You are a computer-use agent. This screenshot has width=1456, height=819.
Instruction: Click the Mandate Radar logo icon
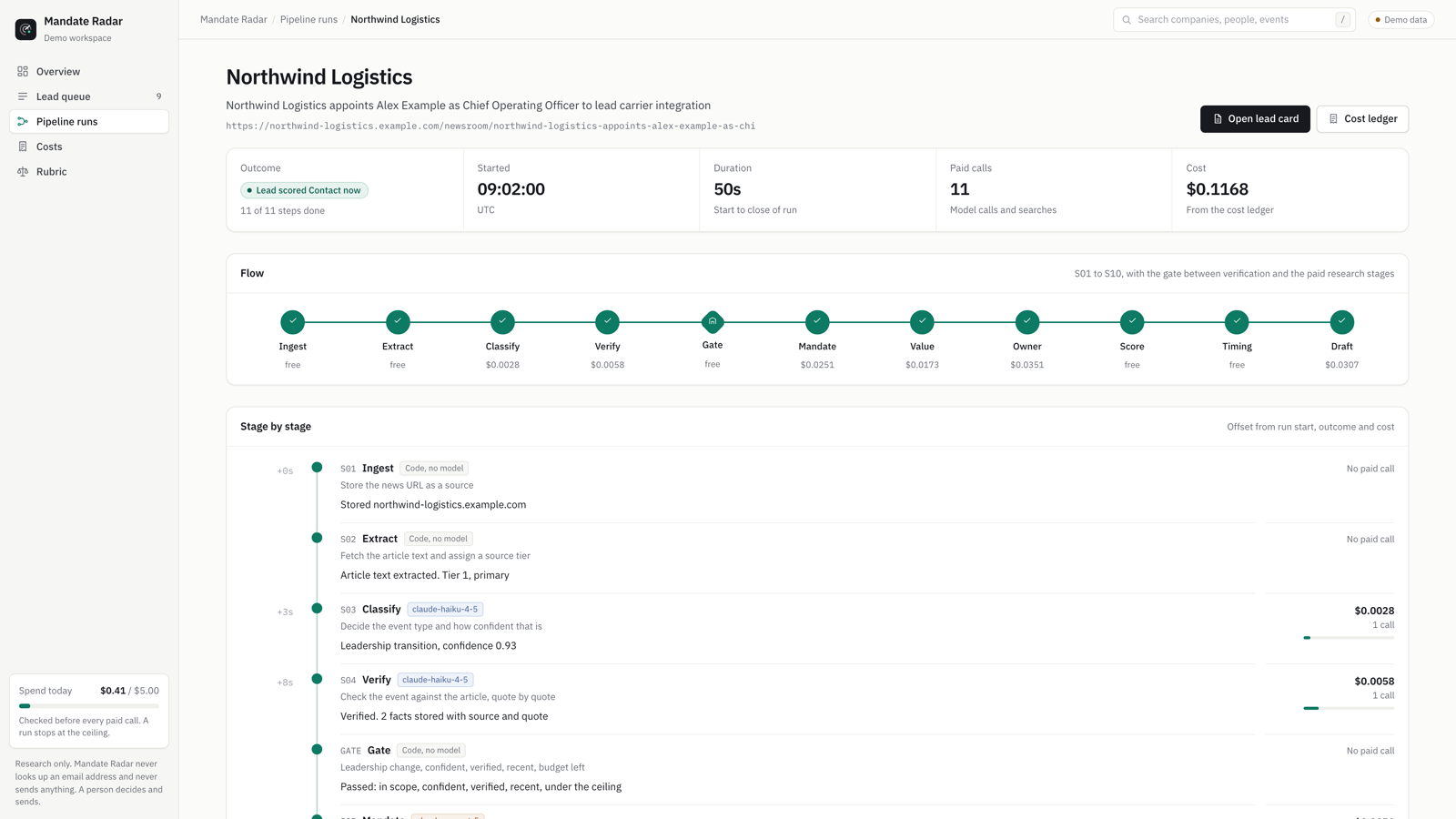pyautogui.click(x=25, y=29)
